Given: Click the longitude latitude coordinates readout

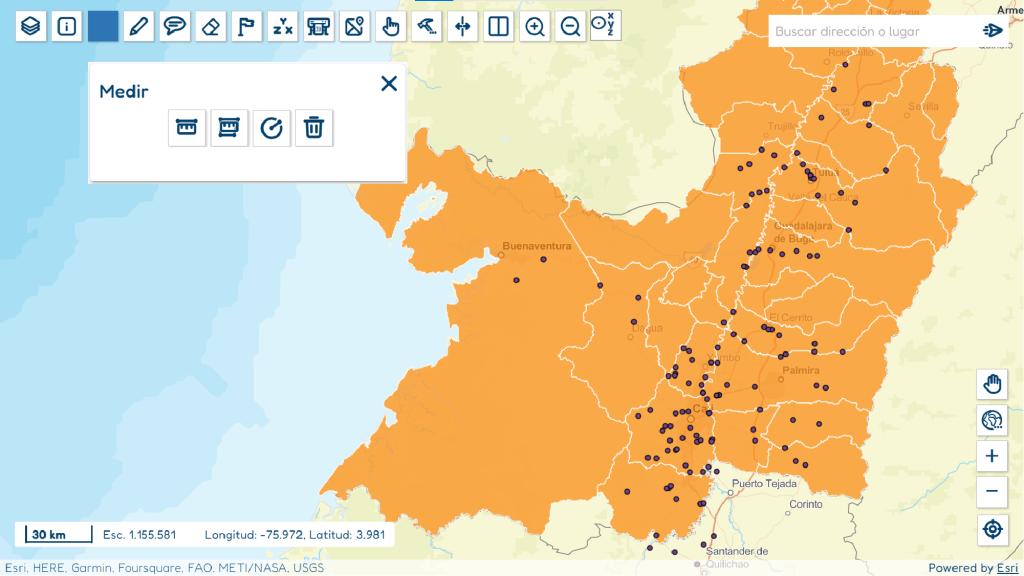Looking at the screenshot, I should (295, 535).
